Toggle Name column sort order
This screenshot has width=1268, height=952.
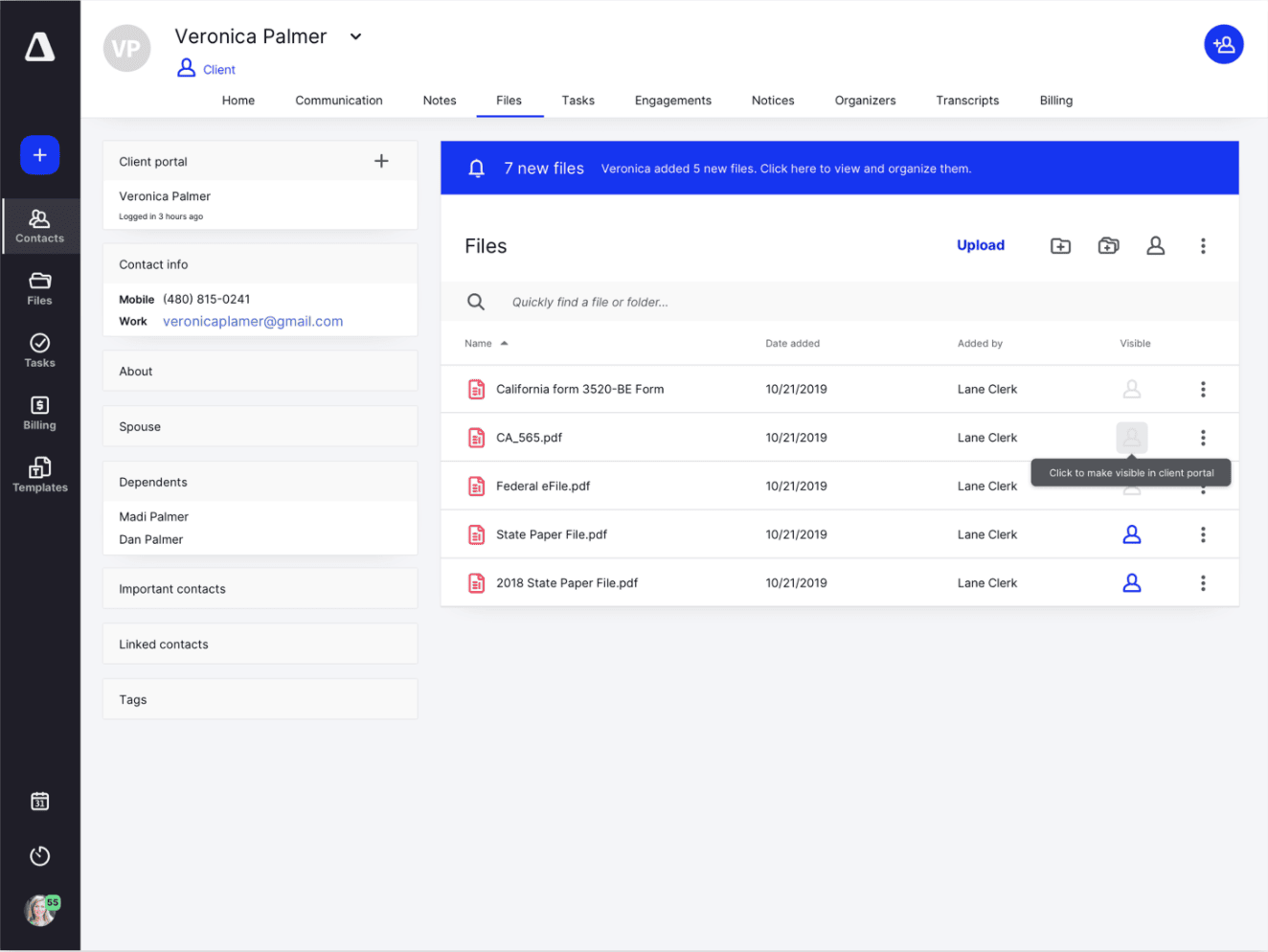(x=487, y=343)
